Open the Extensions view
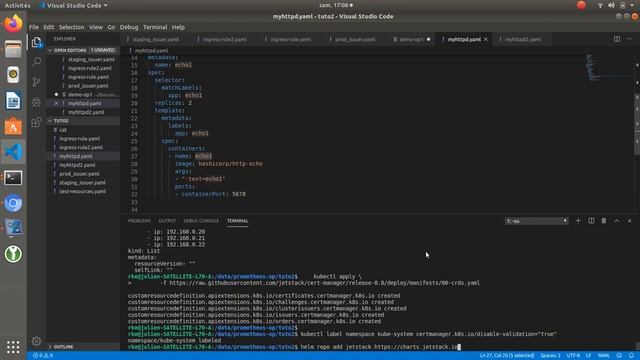This screenshot has width=640, height=360. coord(36,122)
